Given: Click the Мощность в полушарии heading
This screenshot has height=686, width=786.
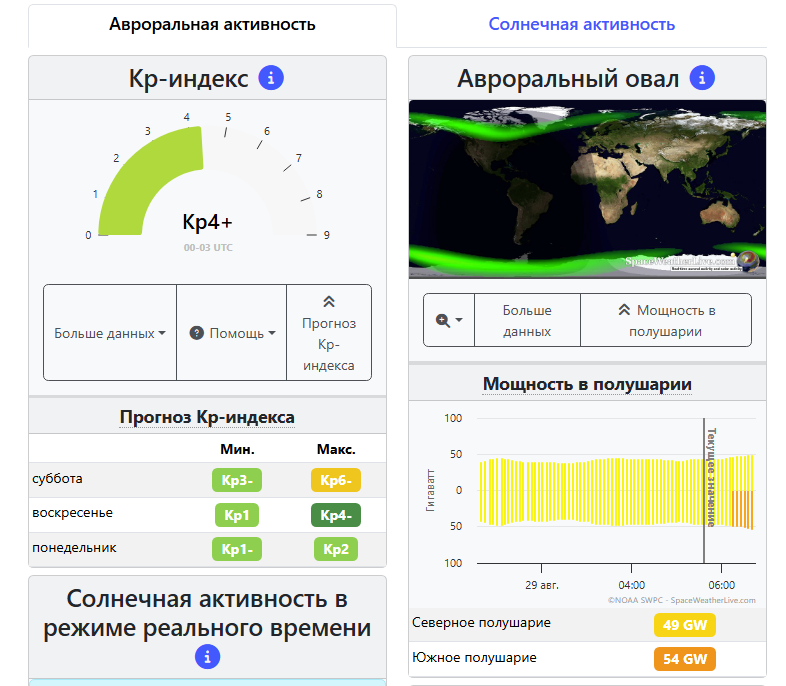Looking at the screenshot, I should tap(587, 384).
